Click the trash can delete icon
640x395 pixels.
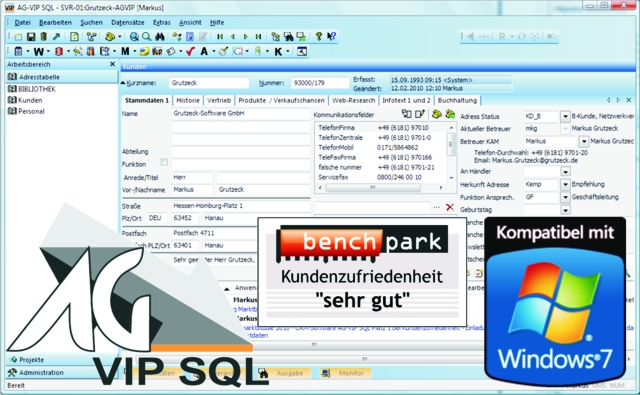[44, 37]
